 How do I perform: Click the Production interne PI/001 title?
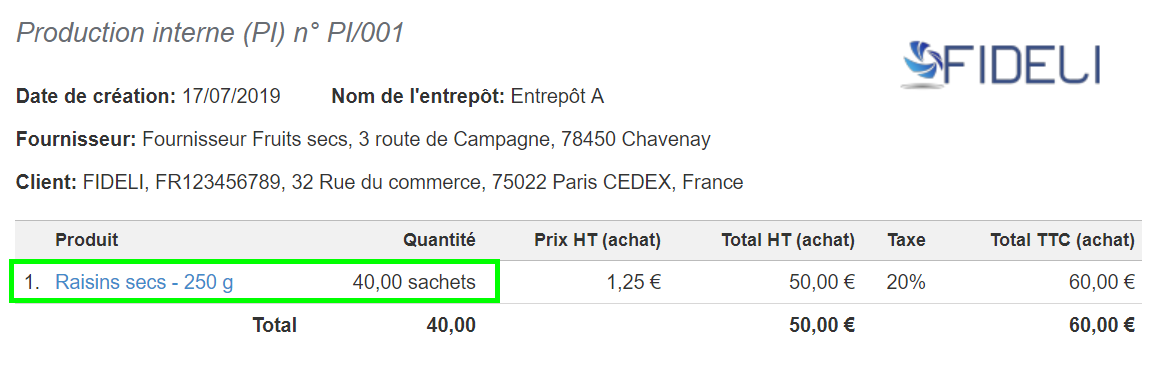pos(210,32)
